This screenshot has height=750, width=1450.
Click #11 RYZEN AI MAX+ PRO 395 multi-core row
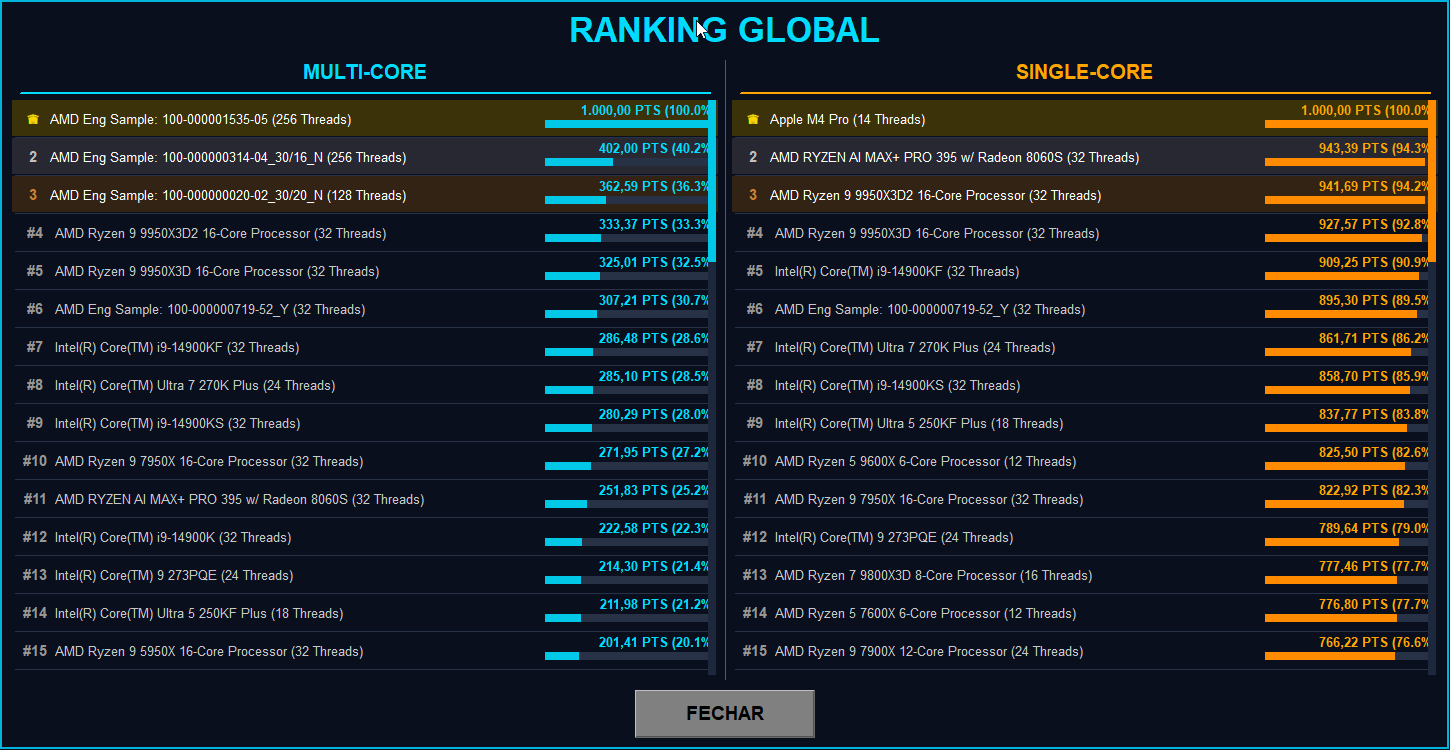pos(361,499)
